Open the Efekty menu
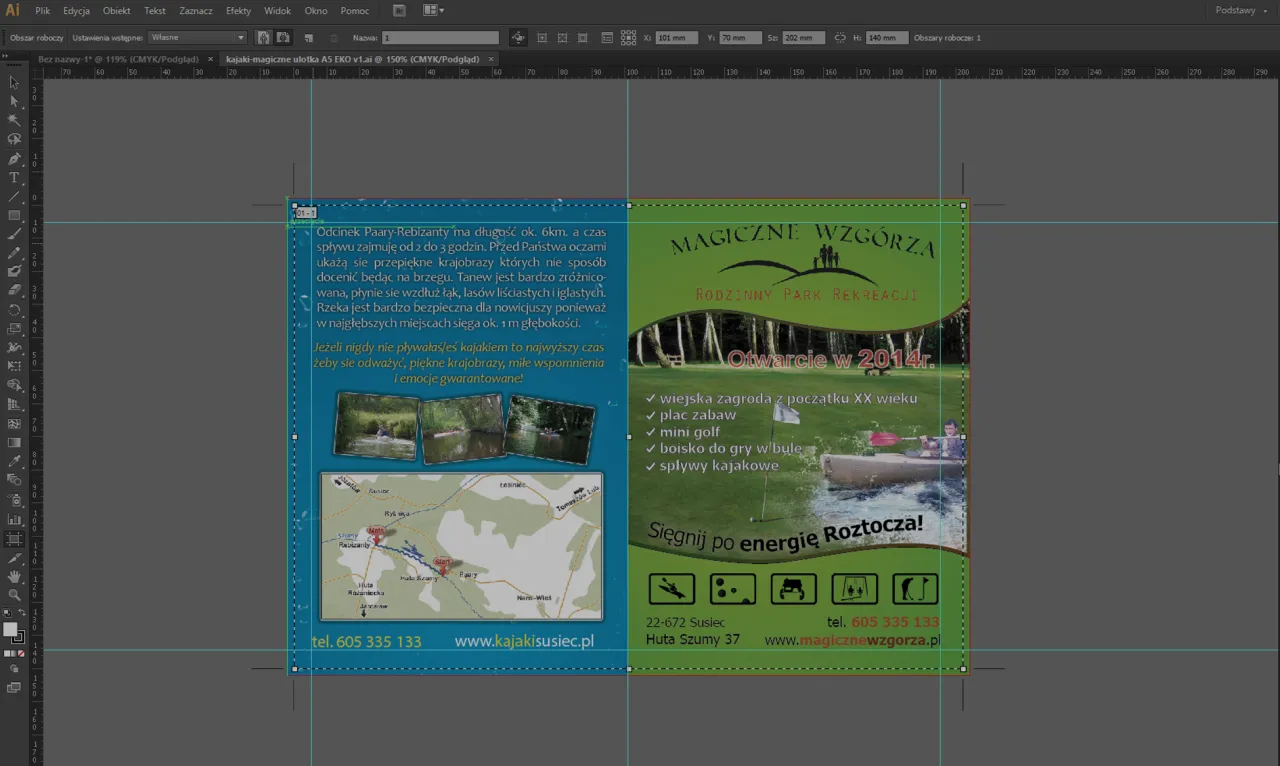 tap(238, 10)
